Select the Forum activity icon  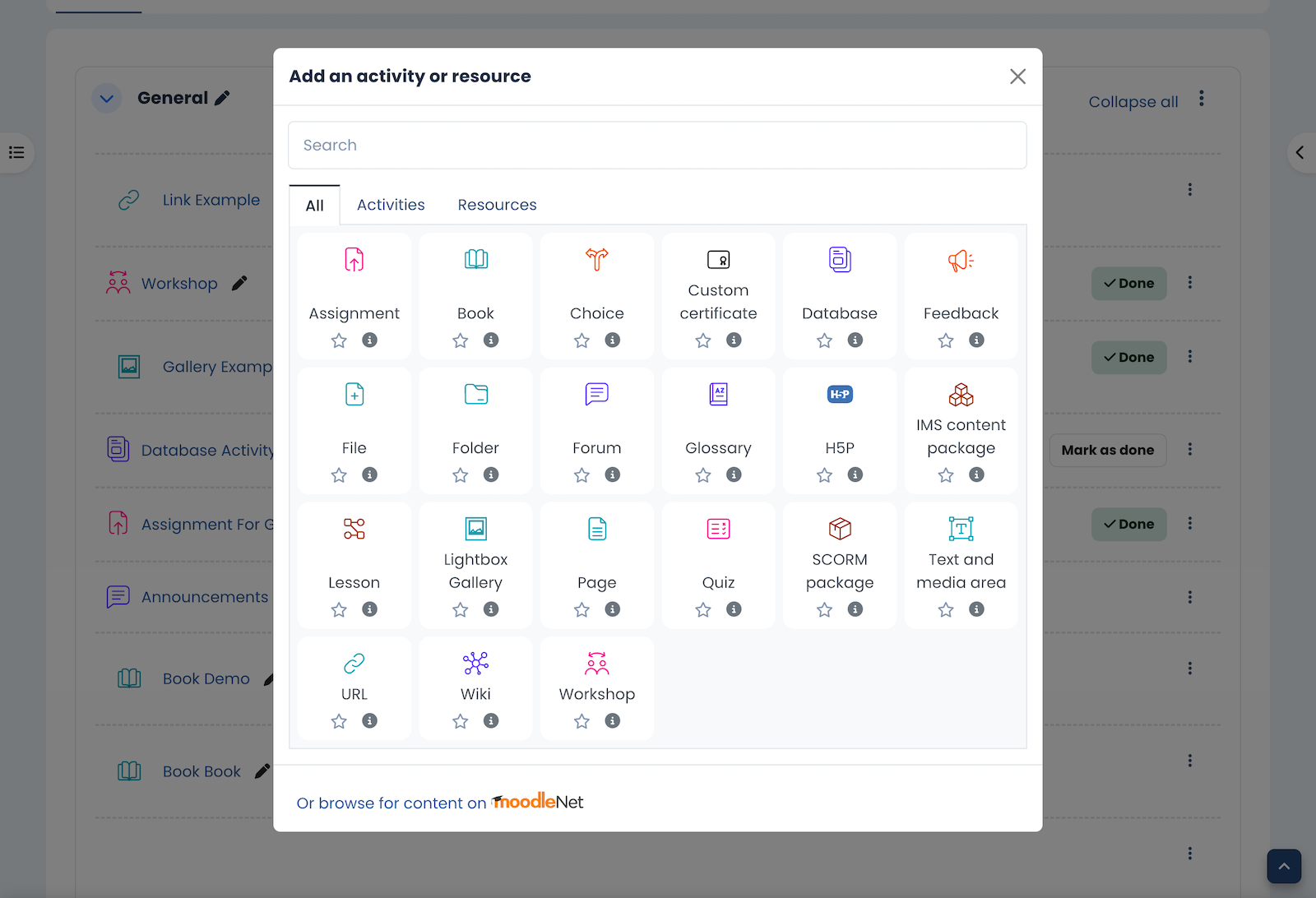pos(596,395)
